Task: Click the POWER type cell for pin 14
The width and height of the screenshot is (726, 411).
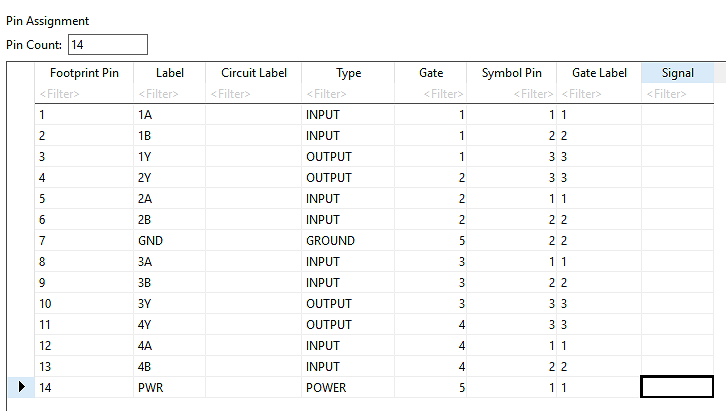Action: 348,387
